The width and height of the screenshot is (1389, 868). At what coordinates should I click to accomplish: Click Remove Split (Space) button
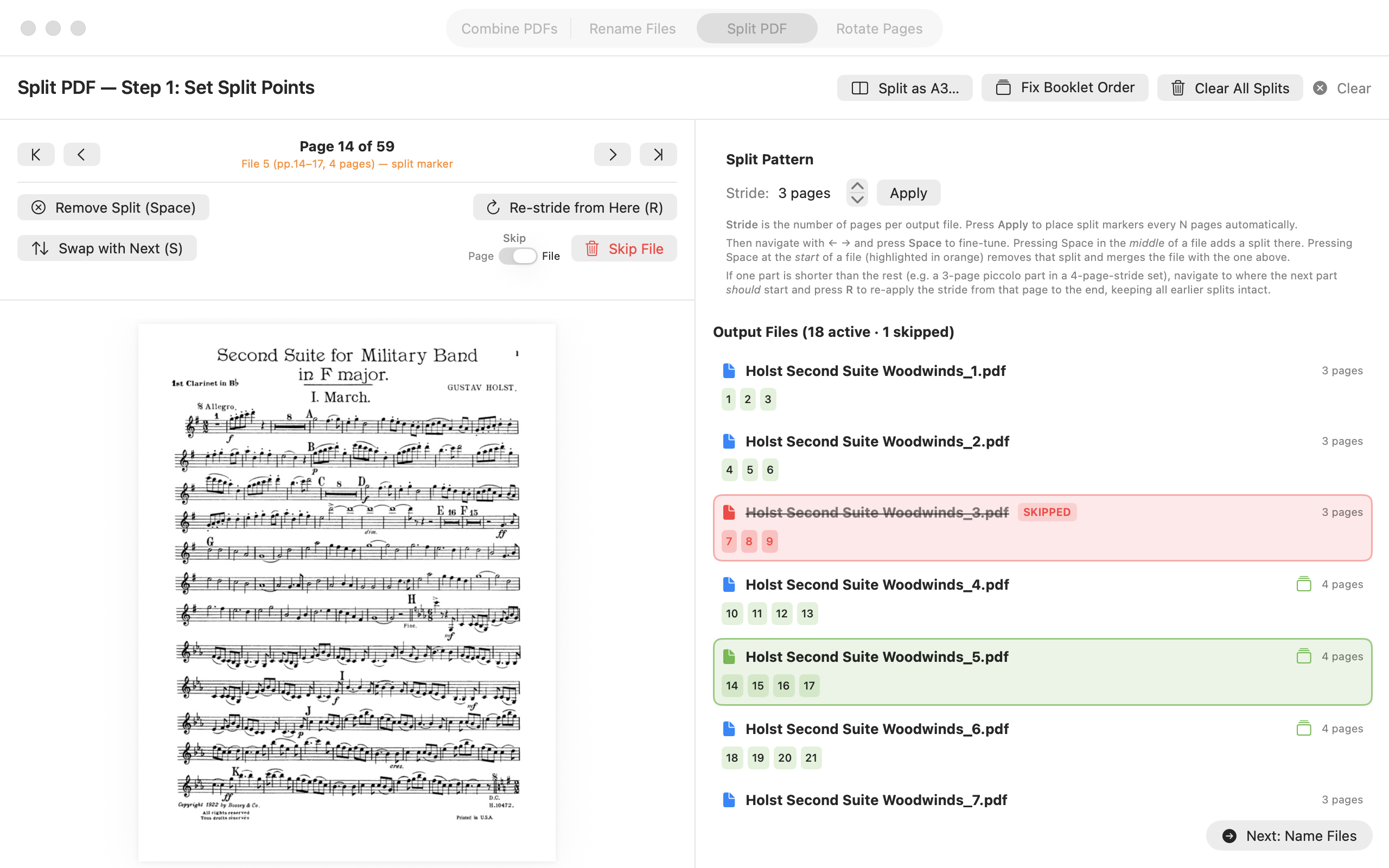coord(113,207)
